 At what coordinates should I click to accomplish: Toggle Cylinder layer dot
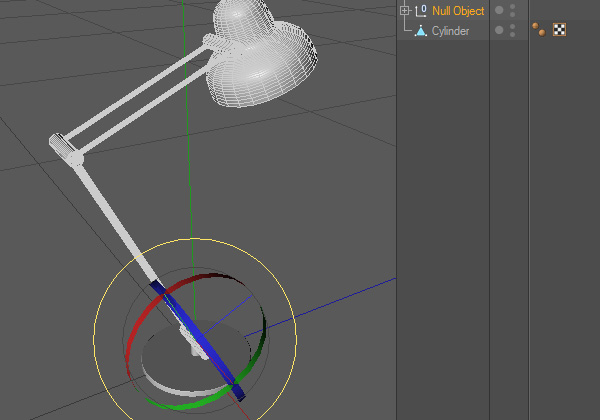[499, 30]
